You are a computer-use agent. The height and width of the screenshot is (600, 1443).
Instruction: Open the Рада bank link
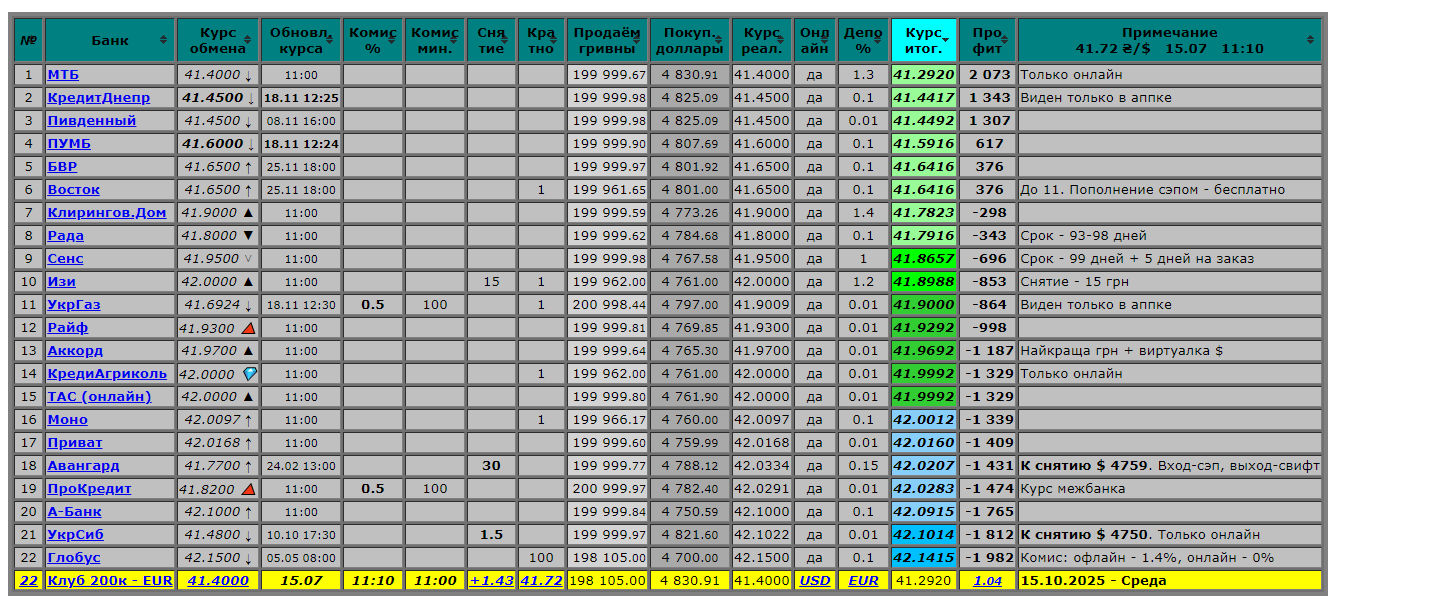tap(66, 236)
